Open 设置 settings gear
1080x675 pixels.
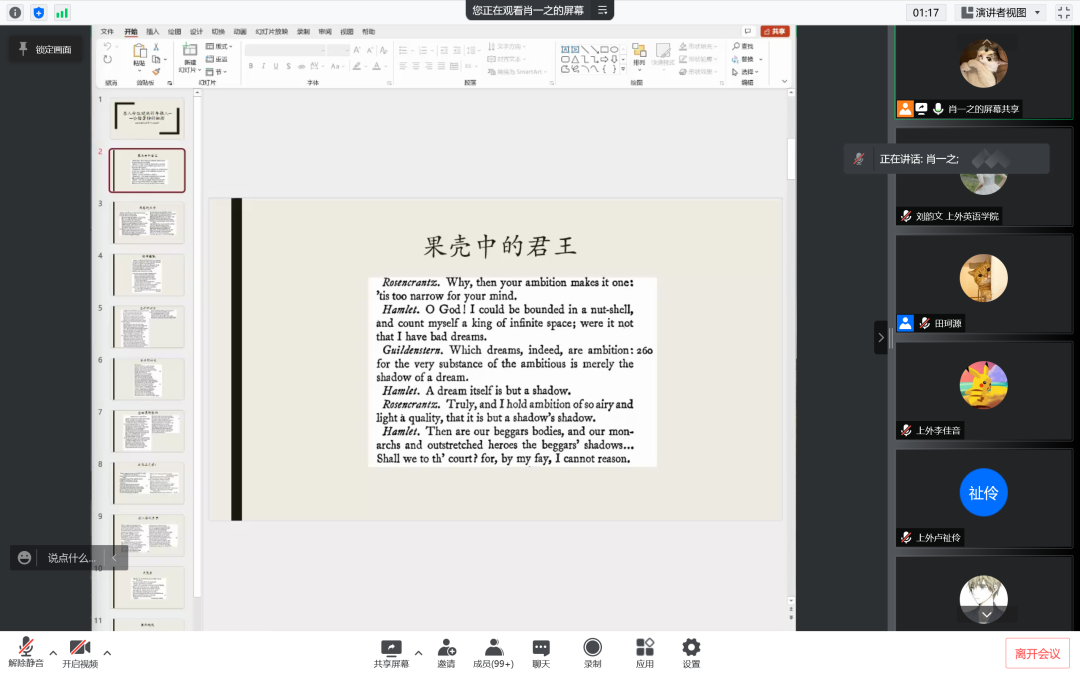point(691,653)
